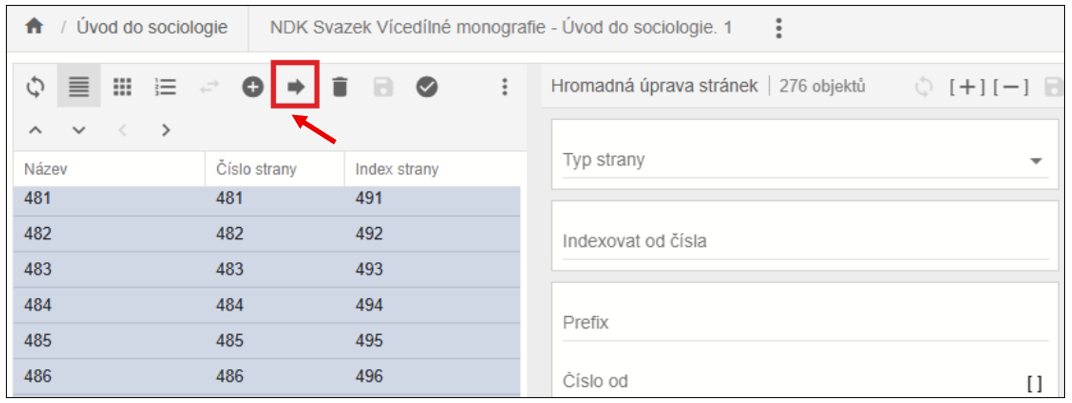
Task: Click the [−] bracket remove button
Action: click(1010, 88)
